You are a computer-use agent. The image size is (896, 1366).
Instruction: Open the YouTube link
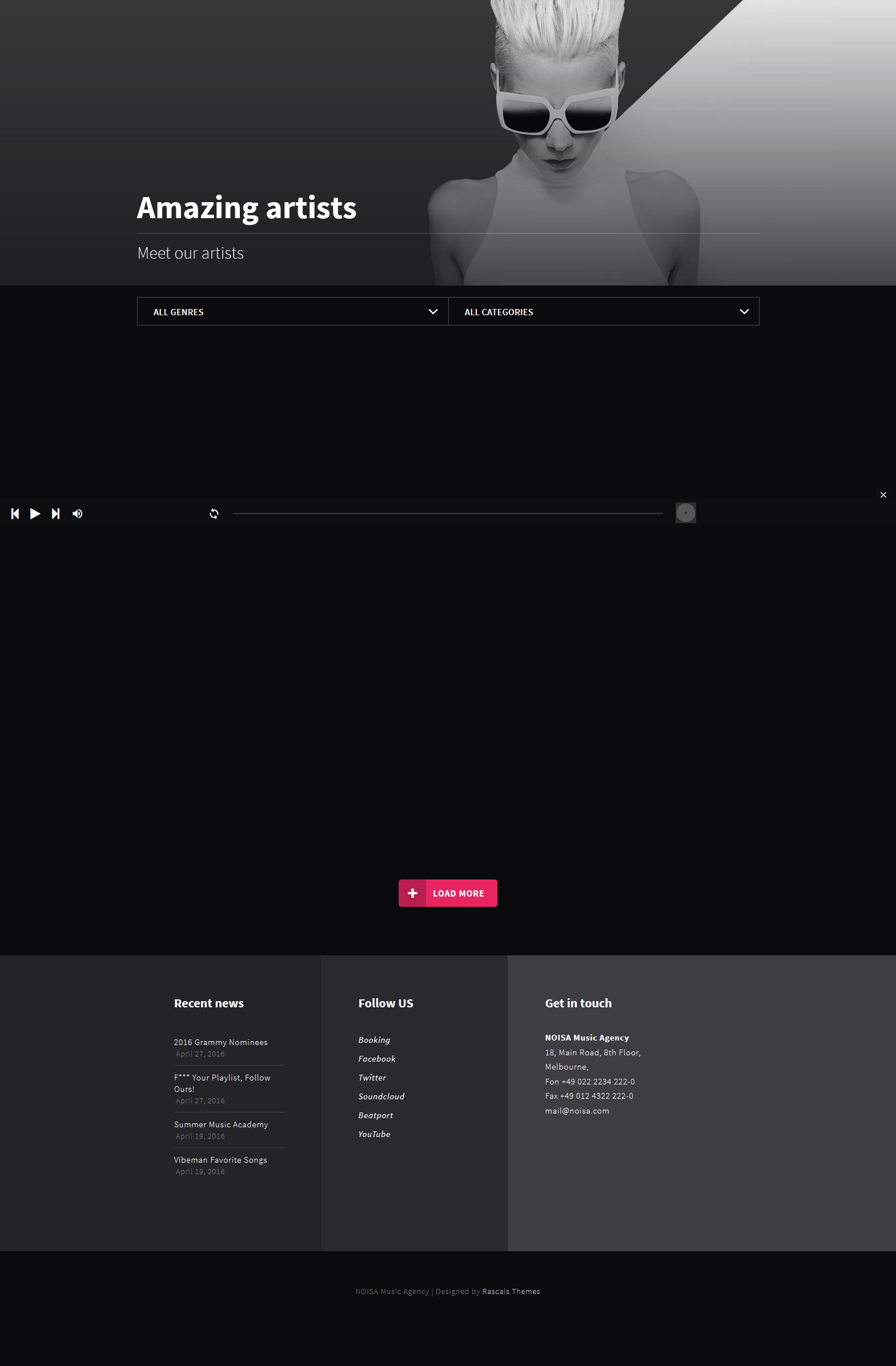(x=374, y=1135)
